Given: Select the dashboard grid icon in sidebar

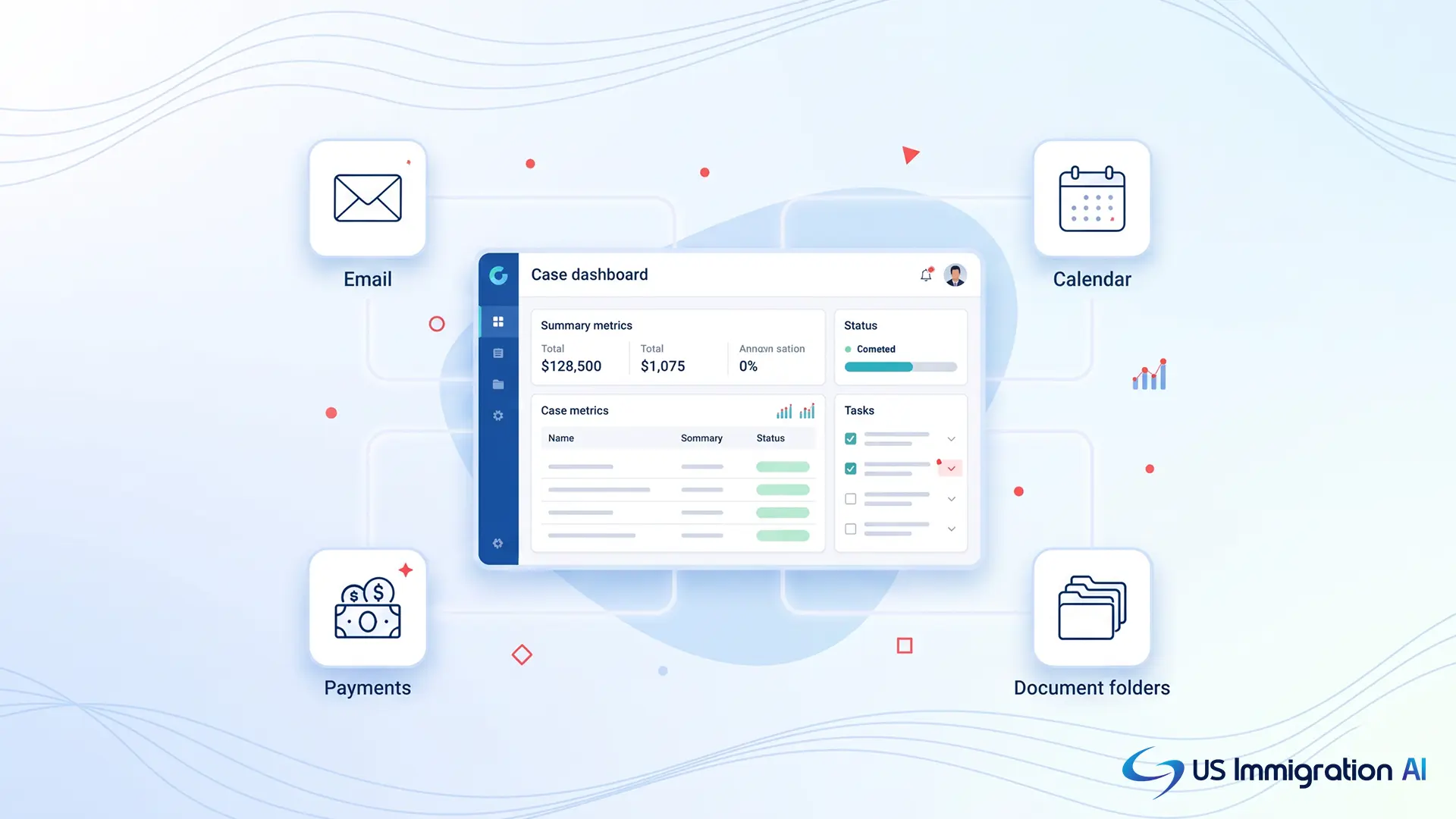Looking at the screenshot, I should click(498, 322).
